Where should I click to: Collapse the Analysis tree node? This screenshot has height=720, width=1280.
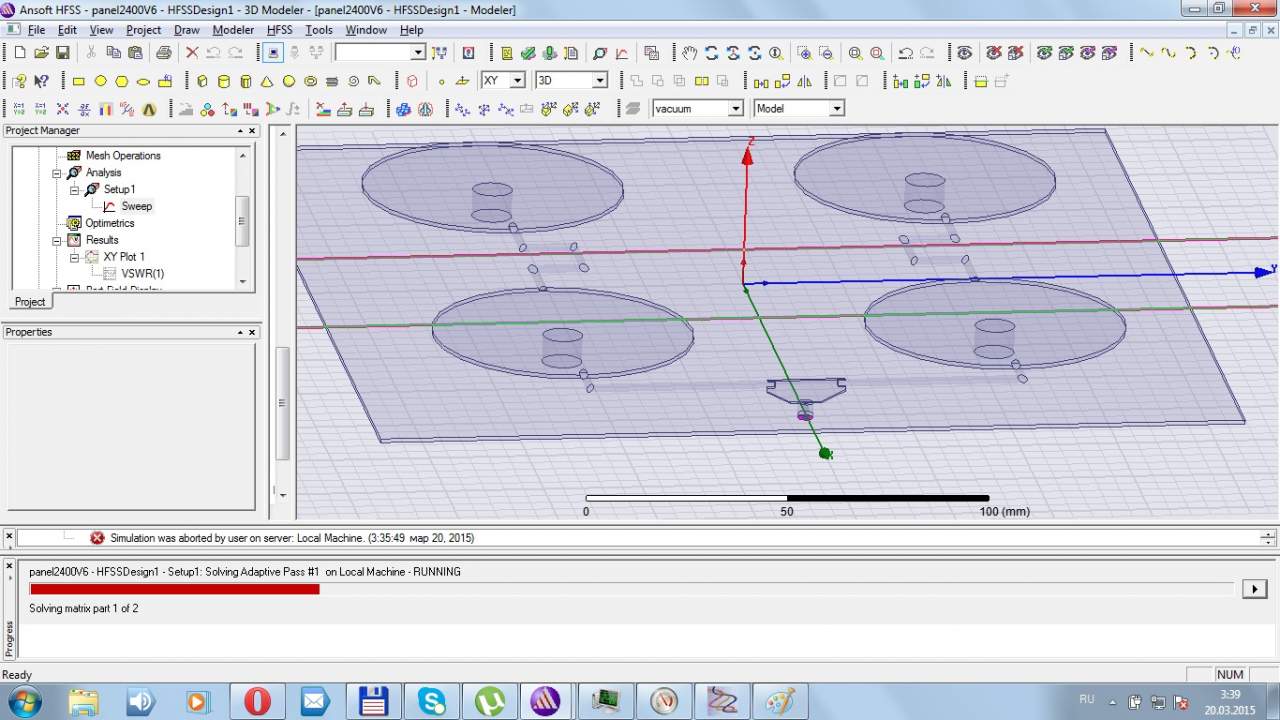click(57, 173)
